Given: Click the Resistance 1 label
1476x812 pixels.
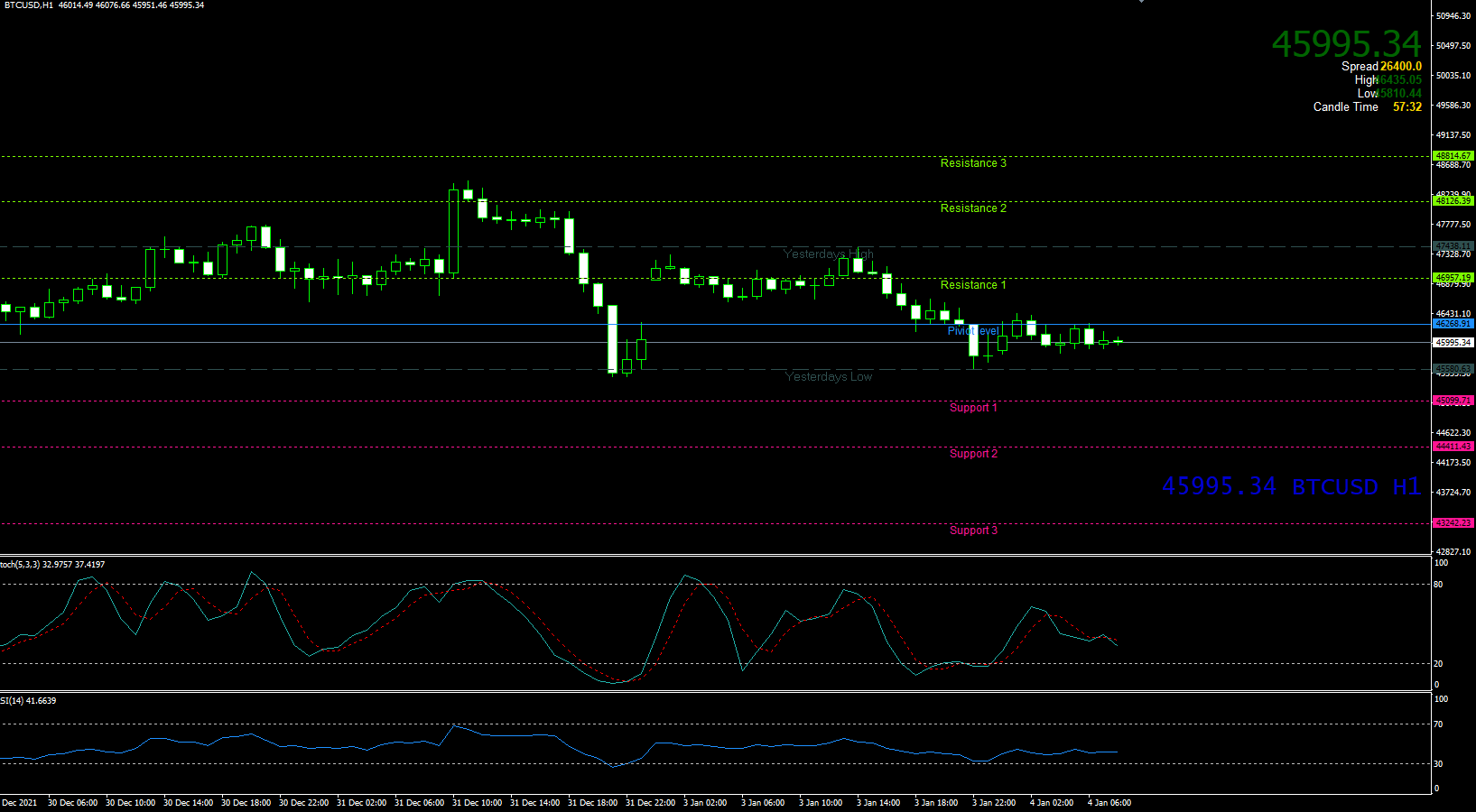Looking at the screenshot, I should point(972,285).
